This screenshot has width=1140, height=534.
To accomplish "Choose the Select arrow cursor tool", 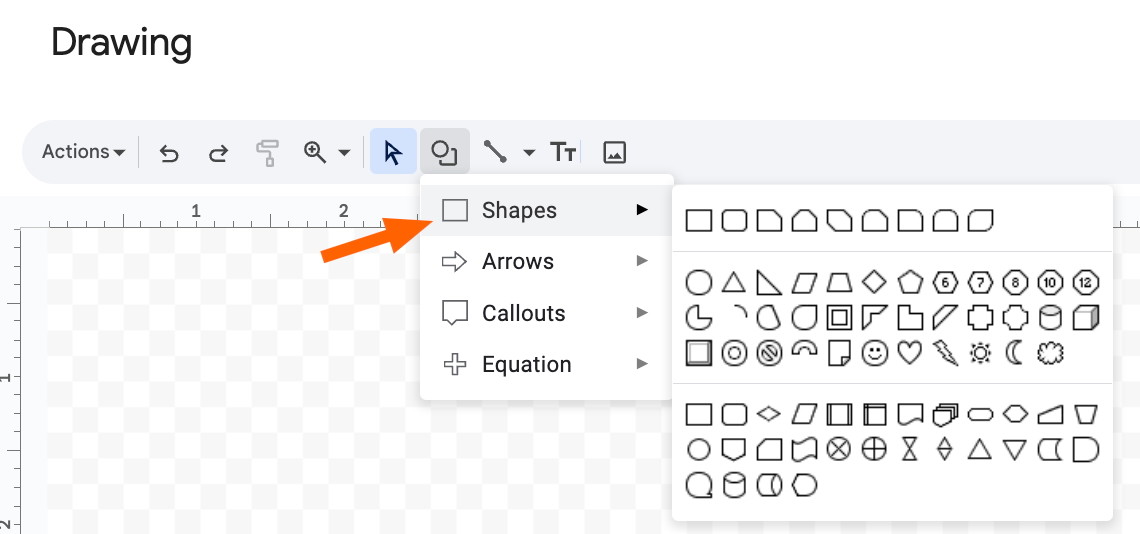I will [x=393, y=152].
